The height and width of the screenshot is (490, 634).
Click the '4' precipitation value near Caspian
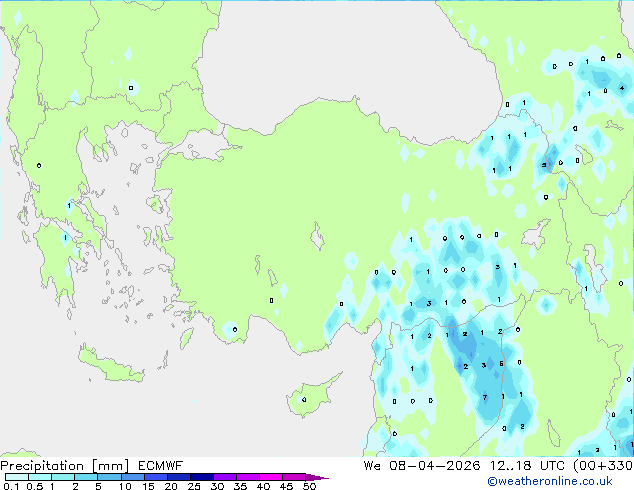622,88
